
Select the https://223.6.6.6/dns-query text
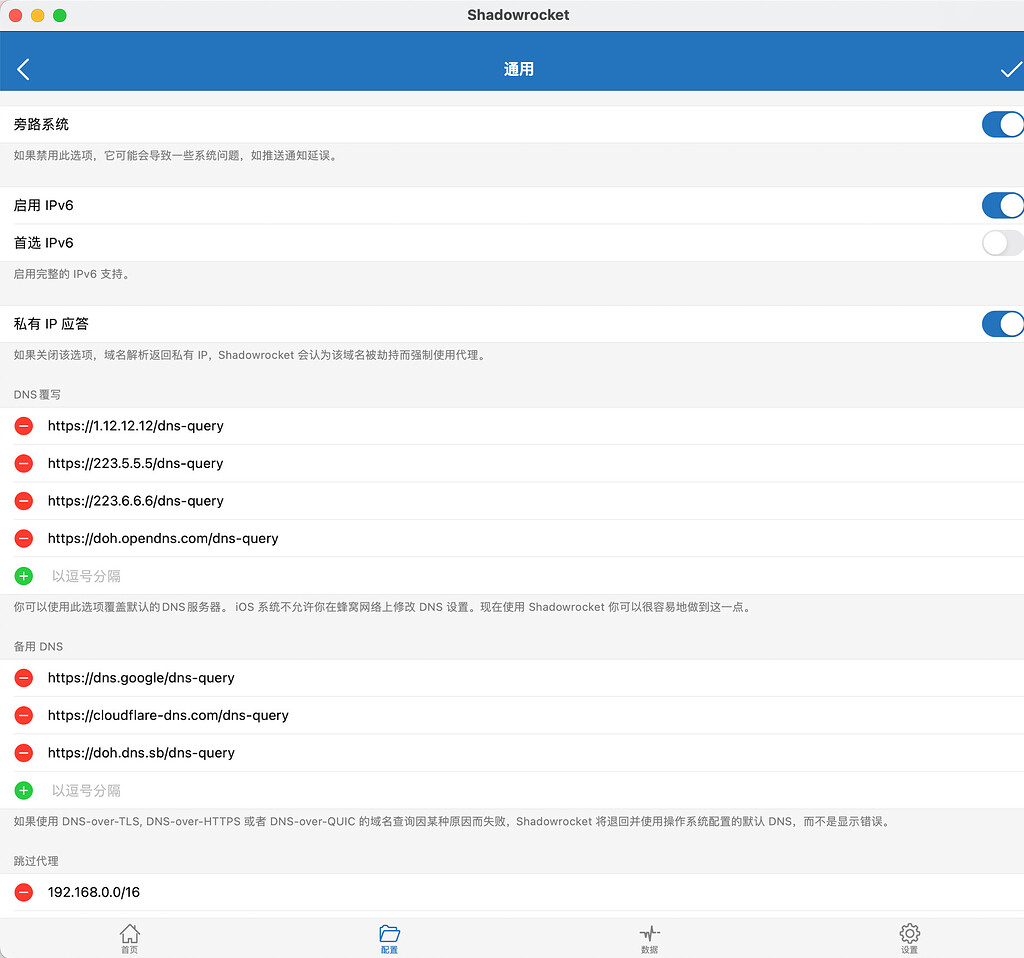(136, 501)
